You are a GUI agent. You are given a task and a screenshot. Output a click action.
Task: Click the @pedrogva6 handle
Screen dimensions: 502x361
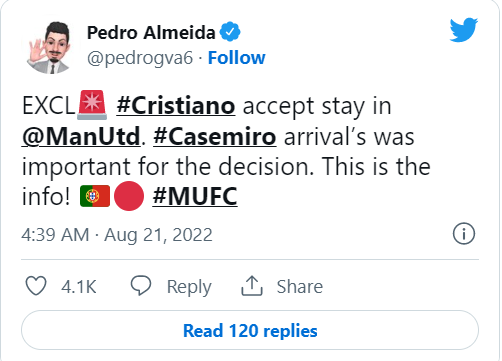tap(140, 58)
